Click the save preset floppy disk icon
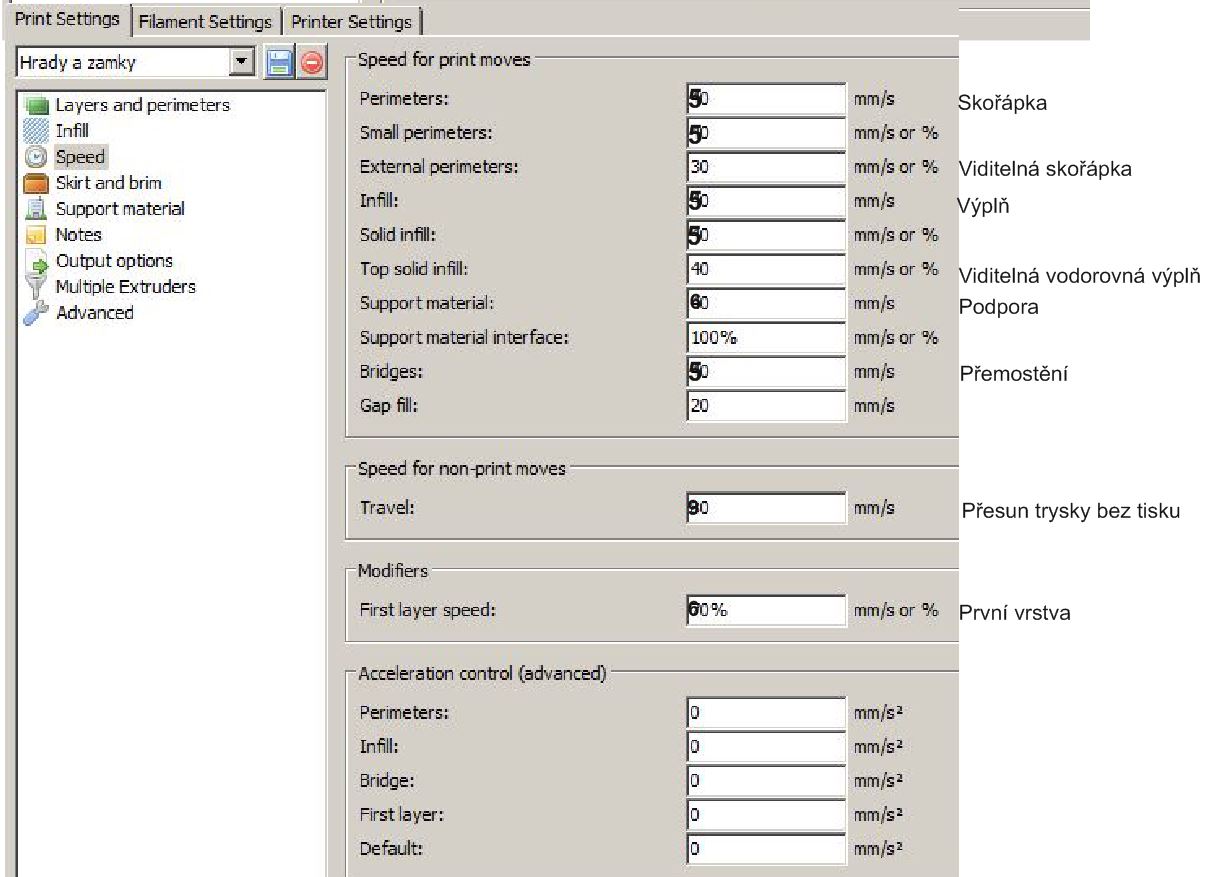This screenshot has width=1214, height=877. click(x=279, y=63)
